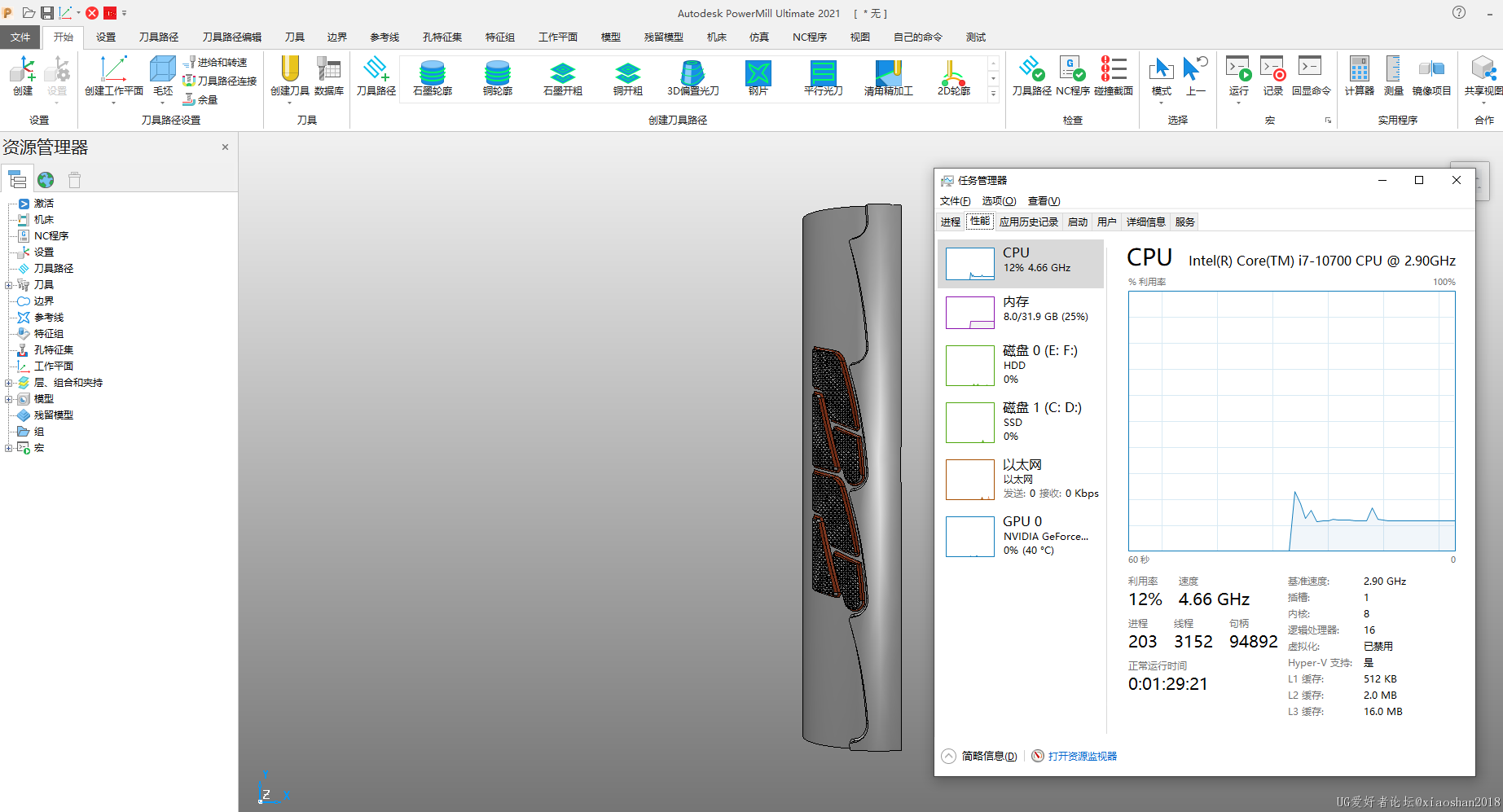1503x812 pixels.
Task: Close the 资源管理器 explorer panel
Action: pyautogui.click(x=225, y=147)
